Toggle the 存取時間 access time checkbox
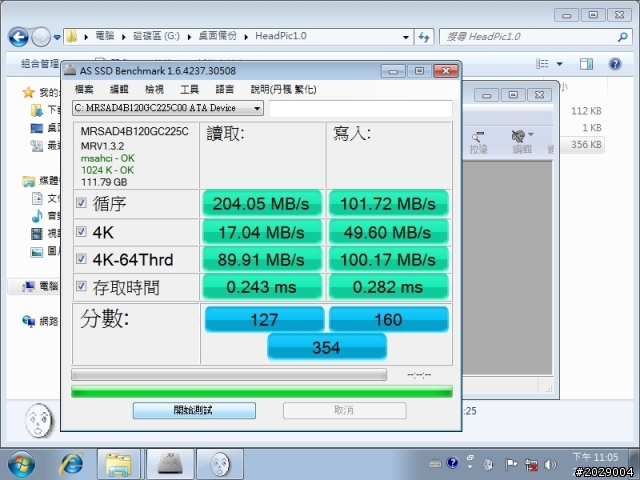The image size is (640, 480). pyautogui.click(x=81, y=286)
